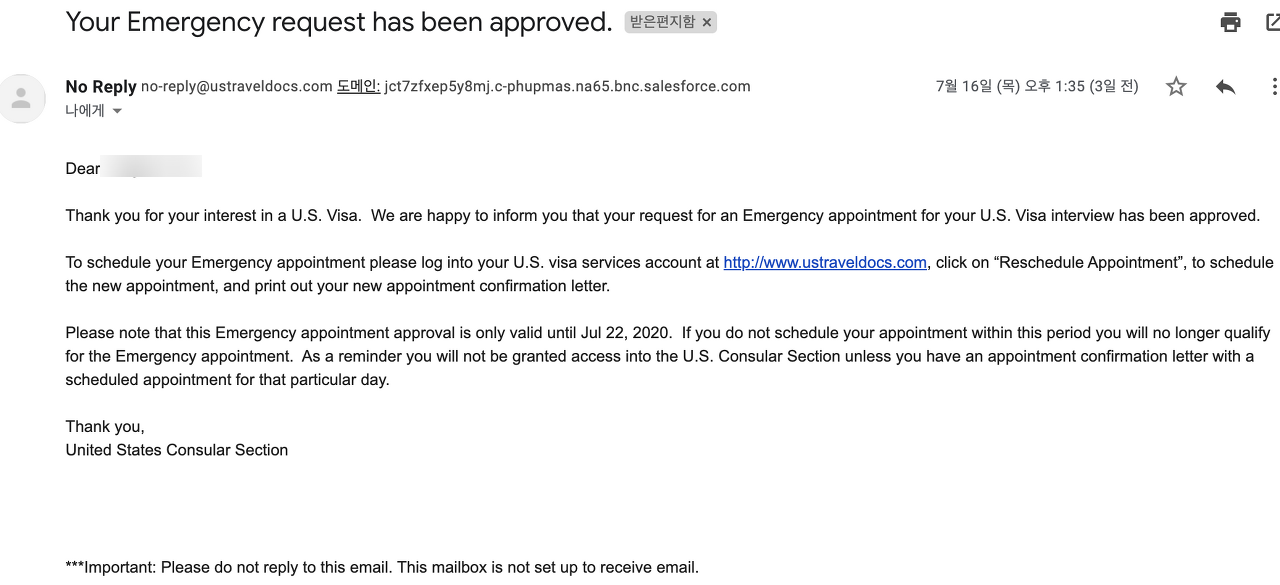
Task: Click the salesforce.com sending domain text
Action: click(567, 87)
